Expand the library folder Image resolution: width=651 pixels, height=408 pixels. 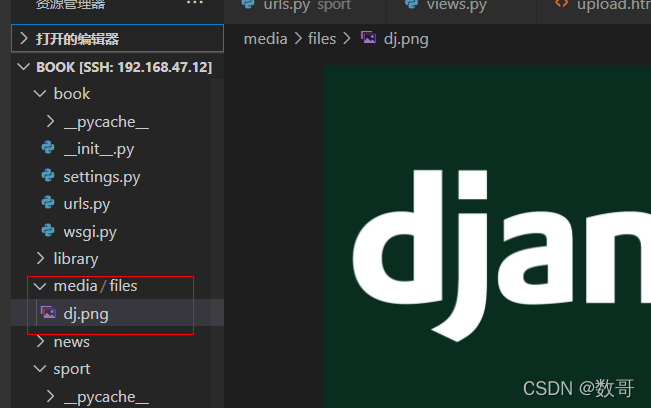(76, 259)
